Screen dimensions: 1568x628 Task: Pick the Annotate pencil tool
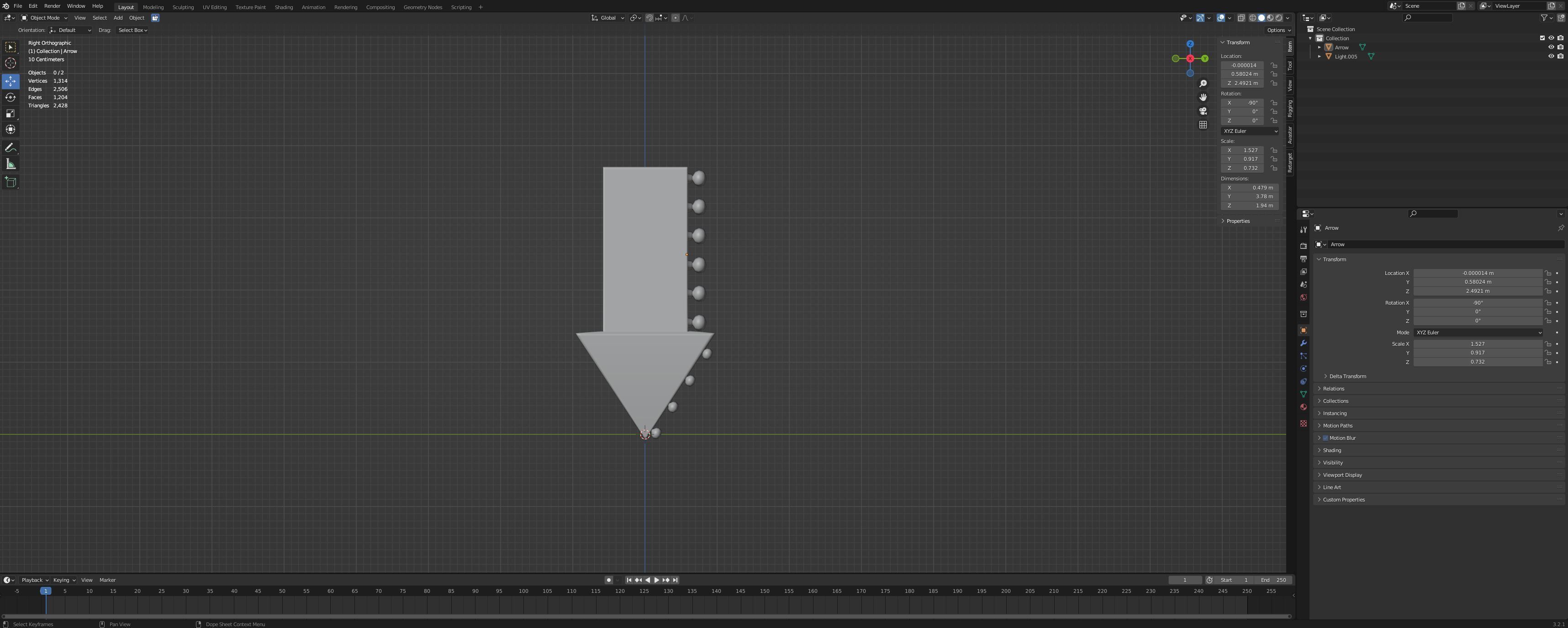pos(11,148)
